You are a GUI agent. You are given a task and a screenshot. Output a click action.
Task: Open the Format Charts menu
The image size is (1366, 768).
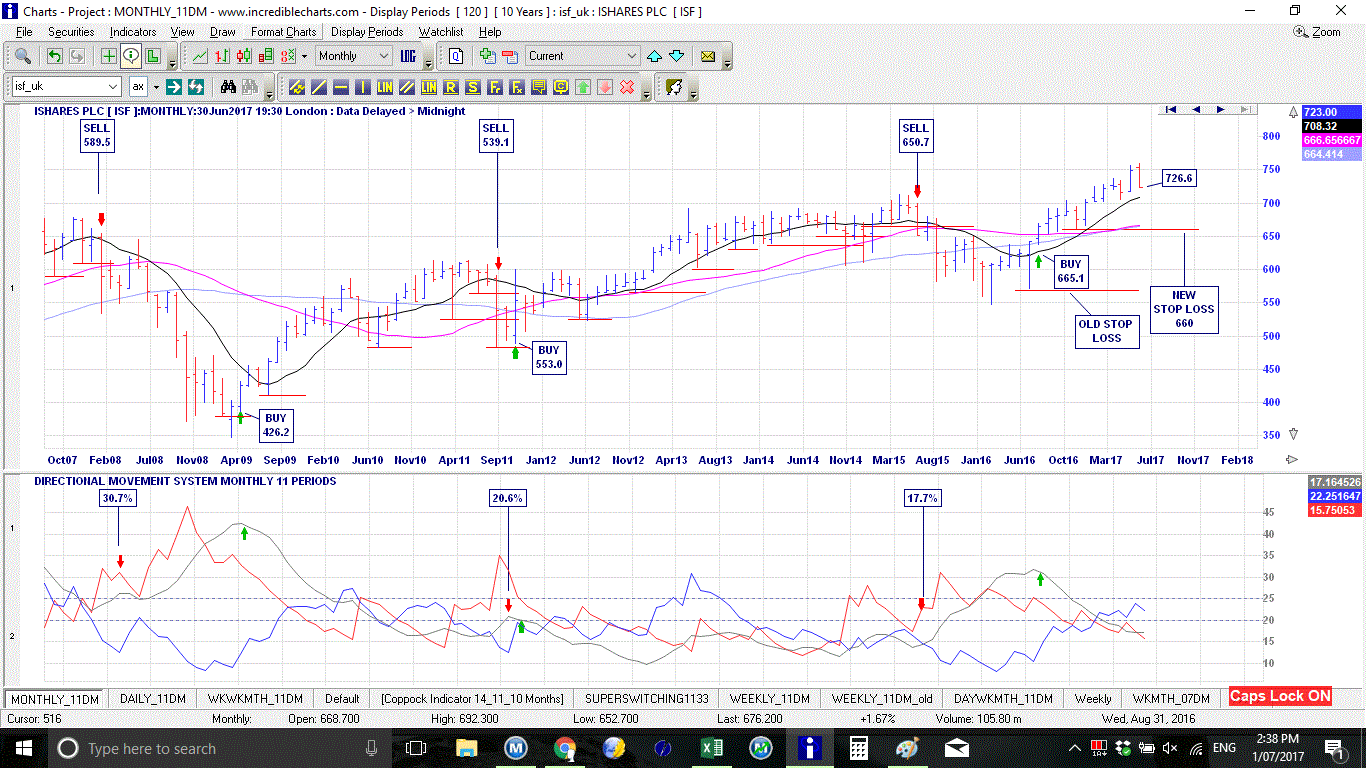pos(284,32)
